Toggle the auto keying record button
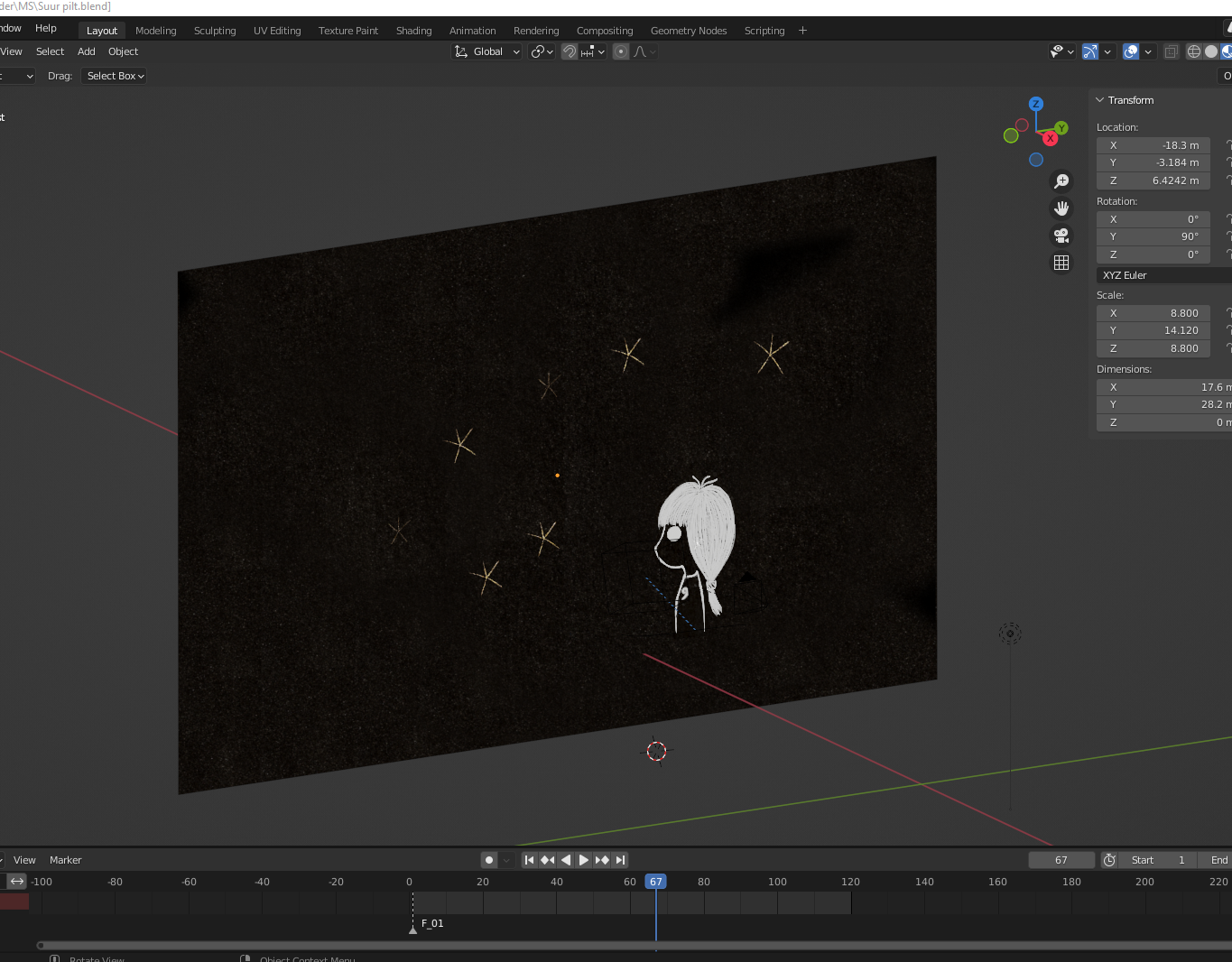Viewport: 1232px width, 962px height. pos(489,860)
